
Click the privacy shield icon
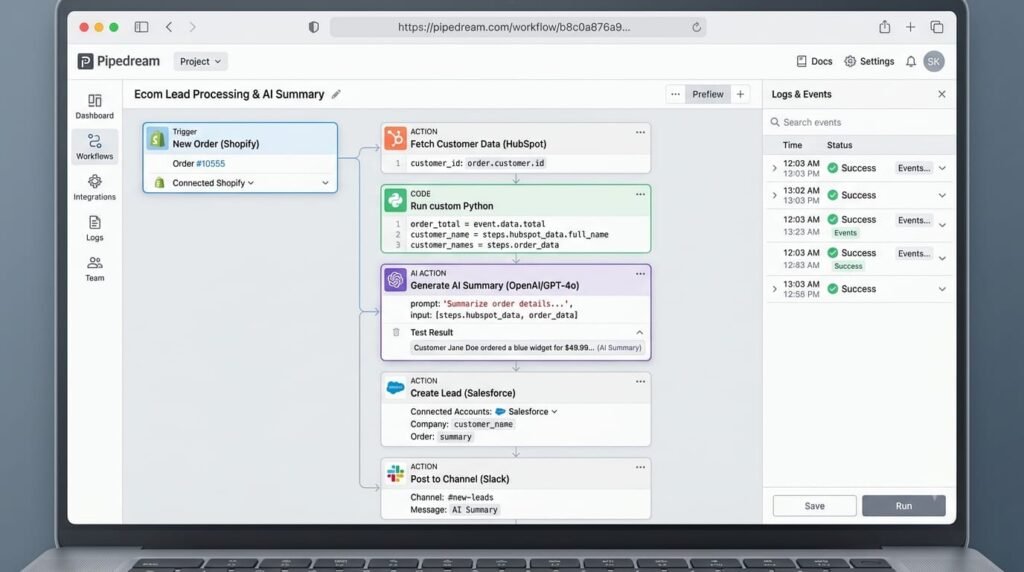pos(313,27)
